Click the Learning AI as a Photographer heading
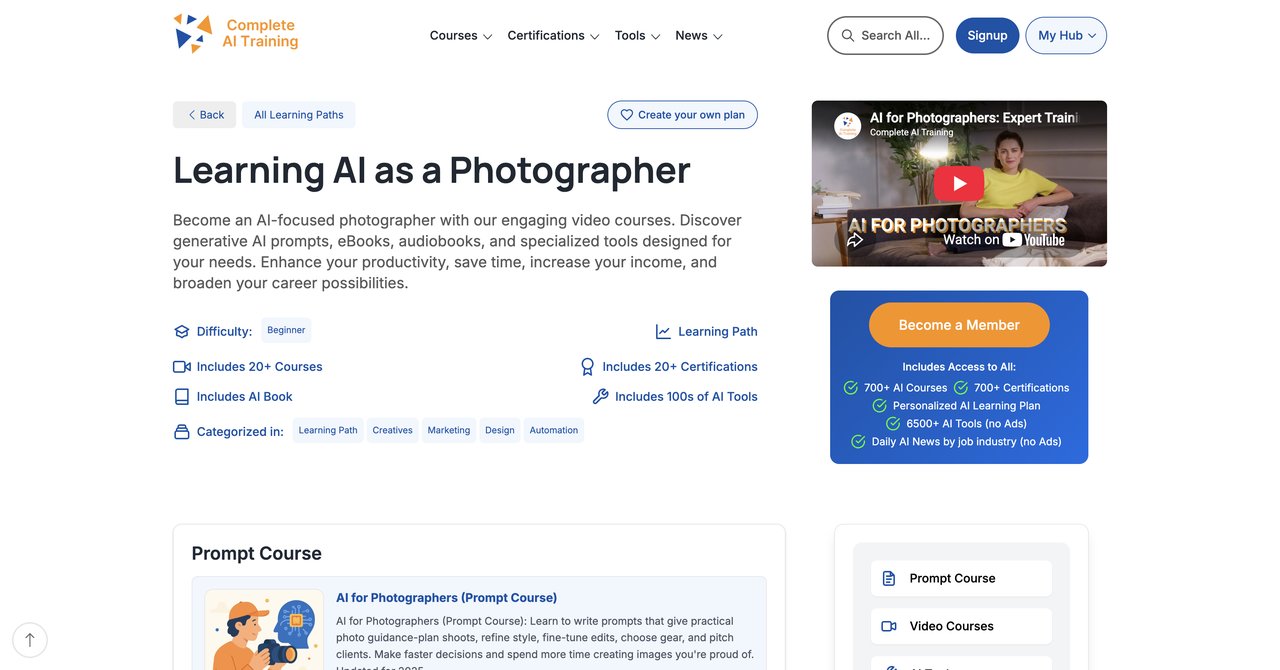1280x670 pixels. coord(432,170)
